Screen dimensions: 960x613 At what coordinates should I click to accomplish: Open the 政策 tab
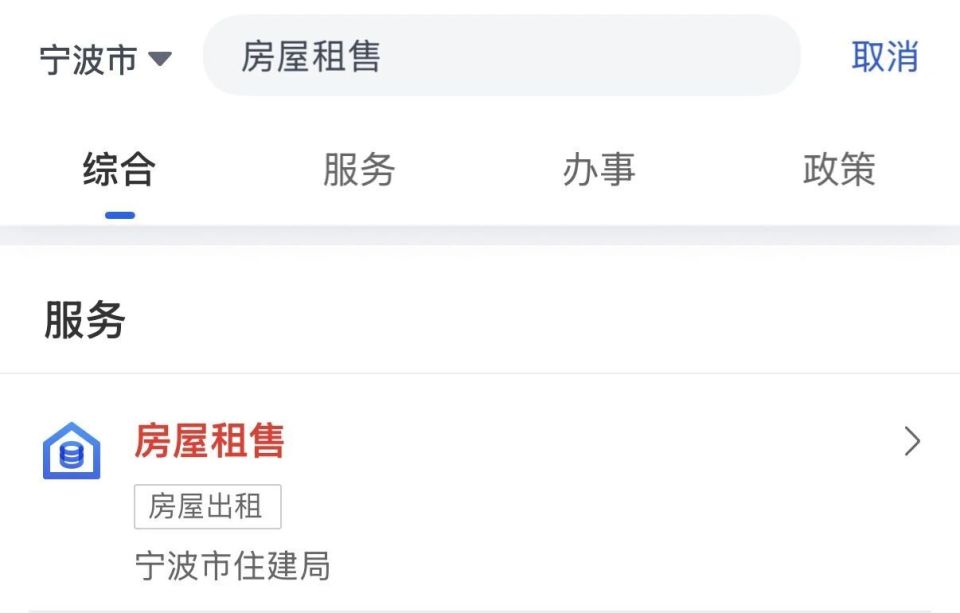tap(839, 170)
